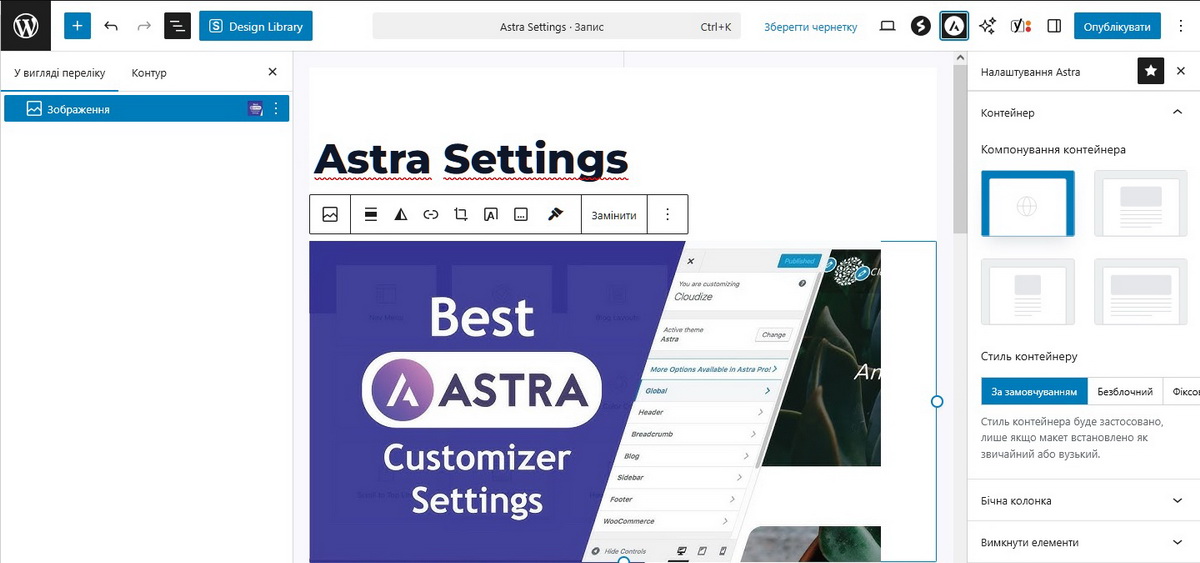Click the Опублікувати button

pos(1117,26)
